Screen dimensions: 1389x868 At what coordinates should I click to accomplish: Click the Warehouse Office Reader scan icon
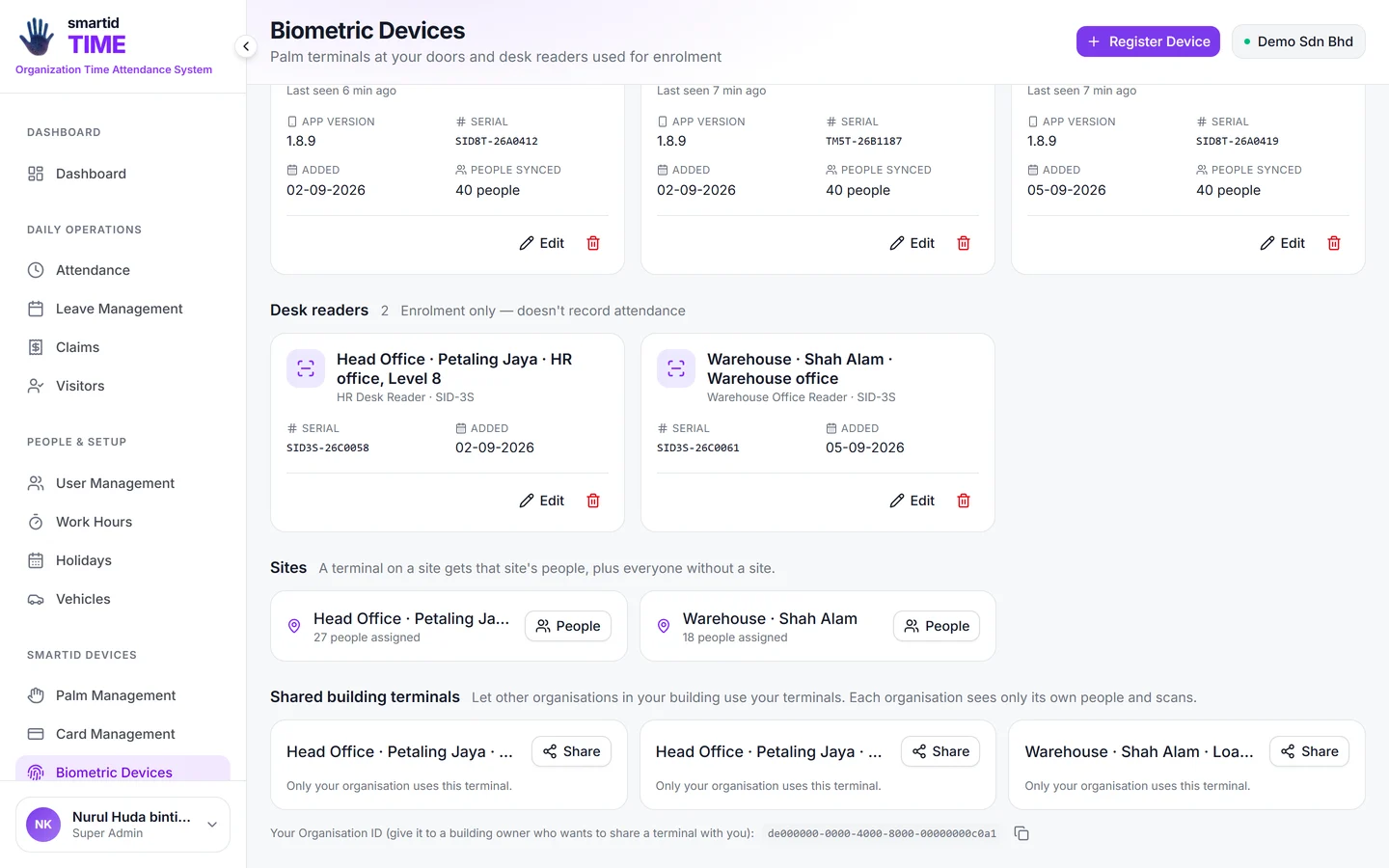tap(676, 368)
